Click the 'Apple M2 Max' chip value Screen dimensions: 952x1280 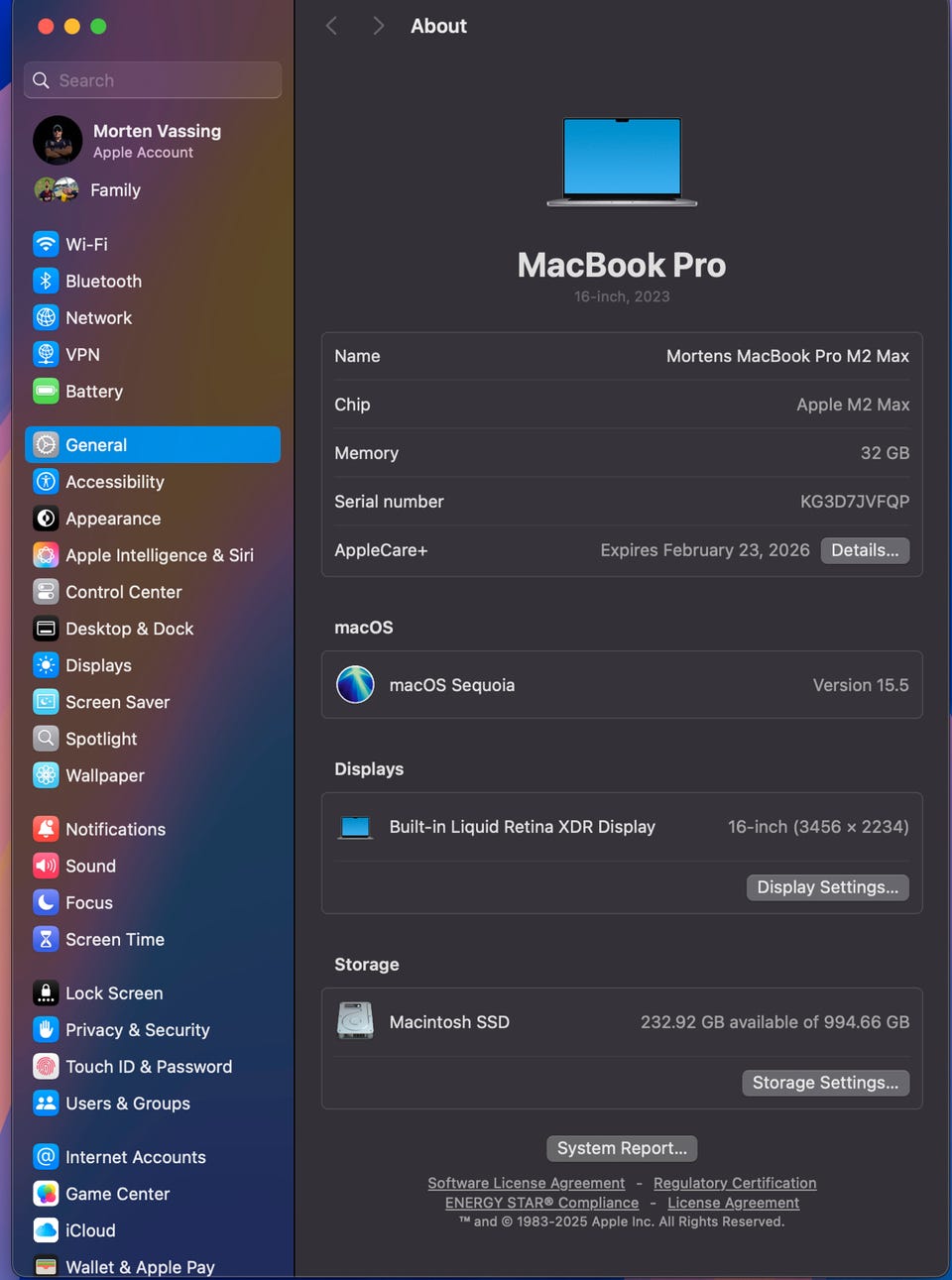[x=853, y=405]
